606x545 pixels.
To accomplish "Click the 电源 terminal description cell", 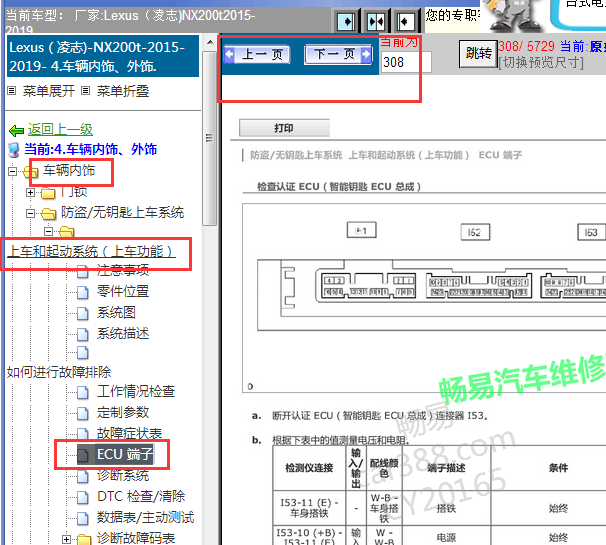I will [446, 537].
